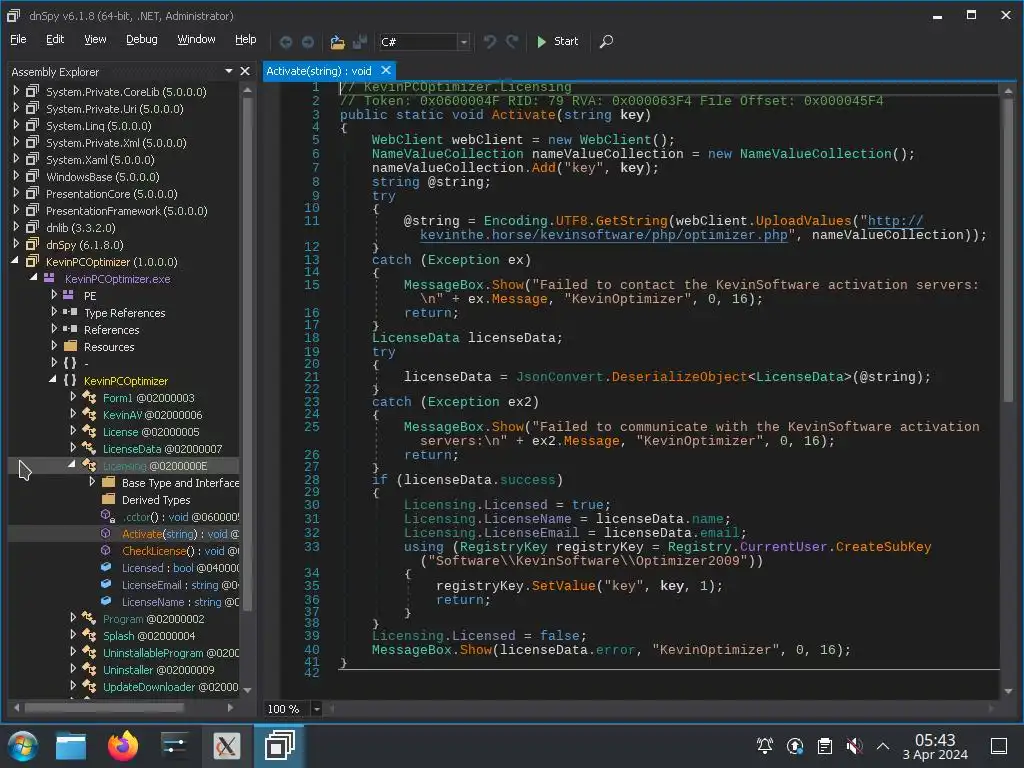Open the Windows Start menu
The width and height of the screenshot is (1024, 768).
[x=22, y=746]
